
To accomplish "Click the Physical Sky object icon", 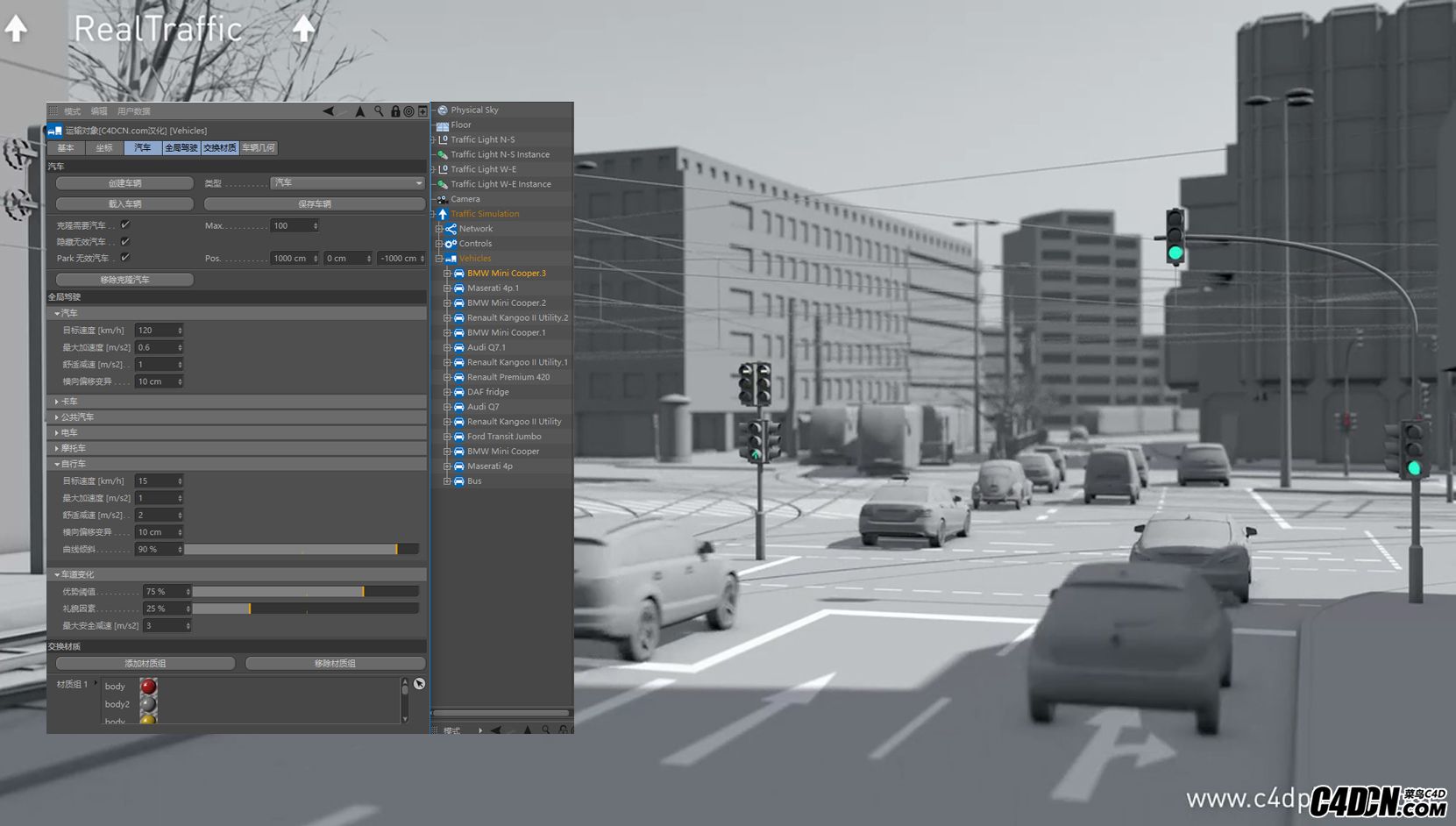I will point(443,110).
